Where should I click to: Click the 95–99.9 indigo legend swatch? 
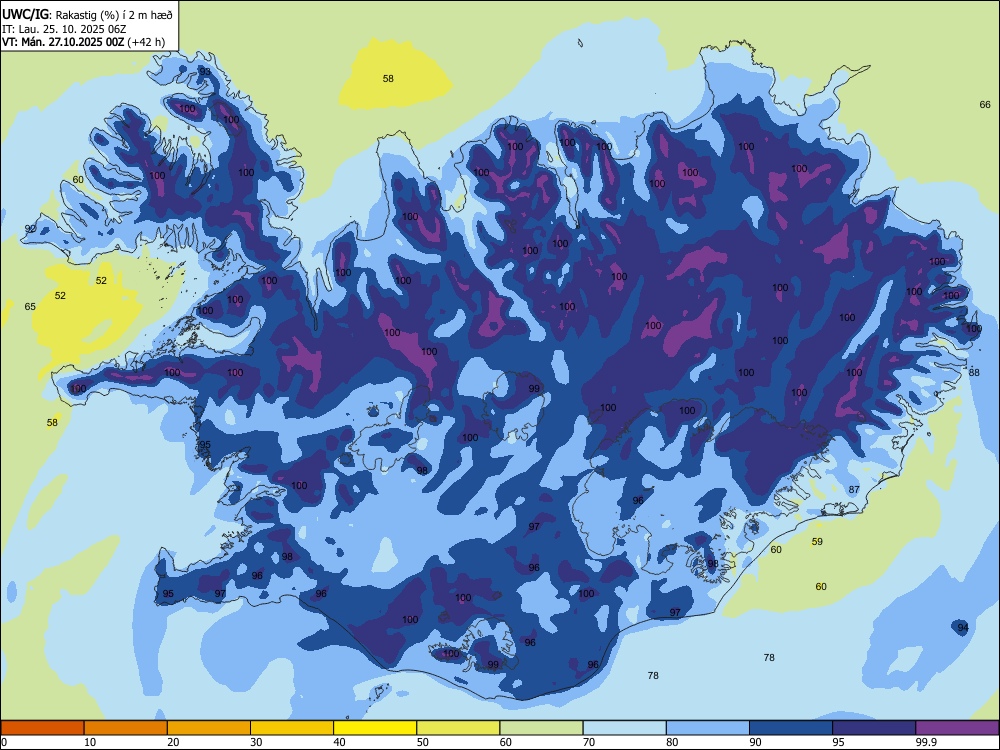[x=874, y=728]
